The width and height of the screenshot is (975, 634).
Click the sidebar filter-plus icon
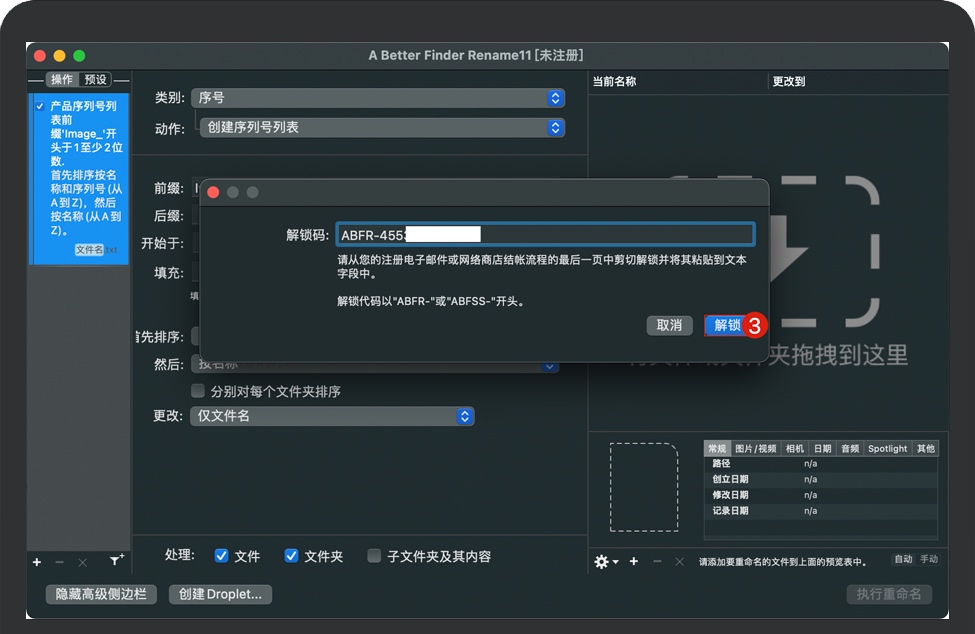coord(116,560)
